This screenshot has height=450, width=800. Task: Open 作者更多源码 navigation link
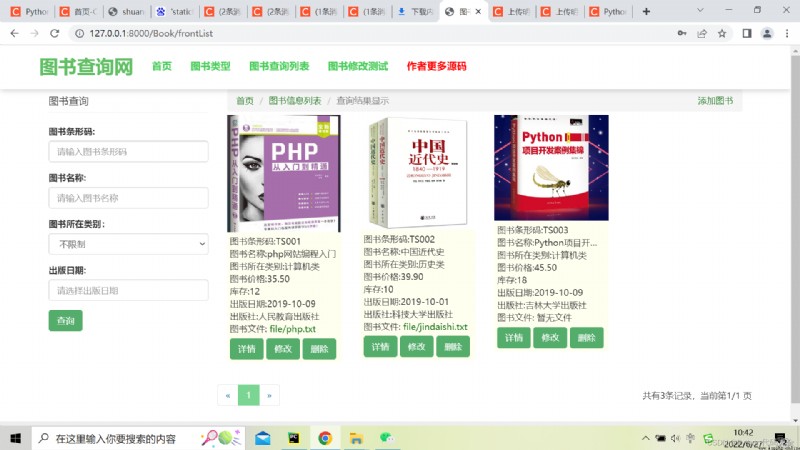(436, 66)
